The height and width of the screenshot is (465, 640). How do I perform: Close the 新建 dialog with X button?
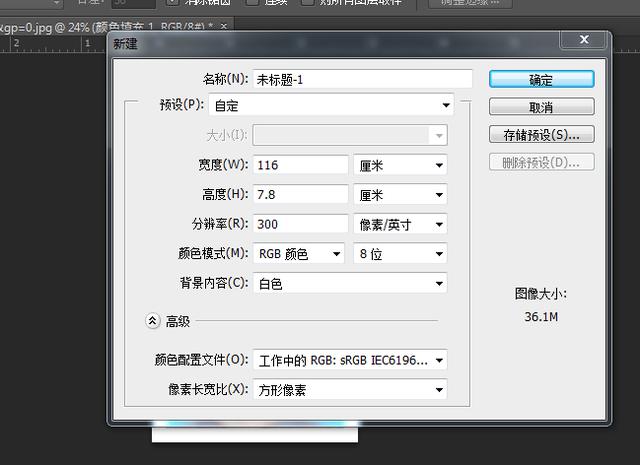pos(582,42)
